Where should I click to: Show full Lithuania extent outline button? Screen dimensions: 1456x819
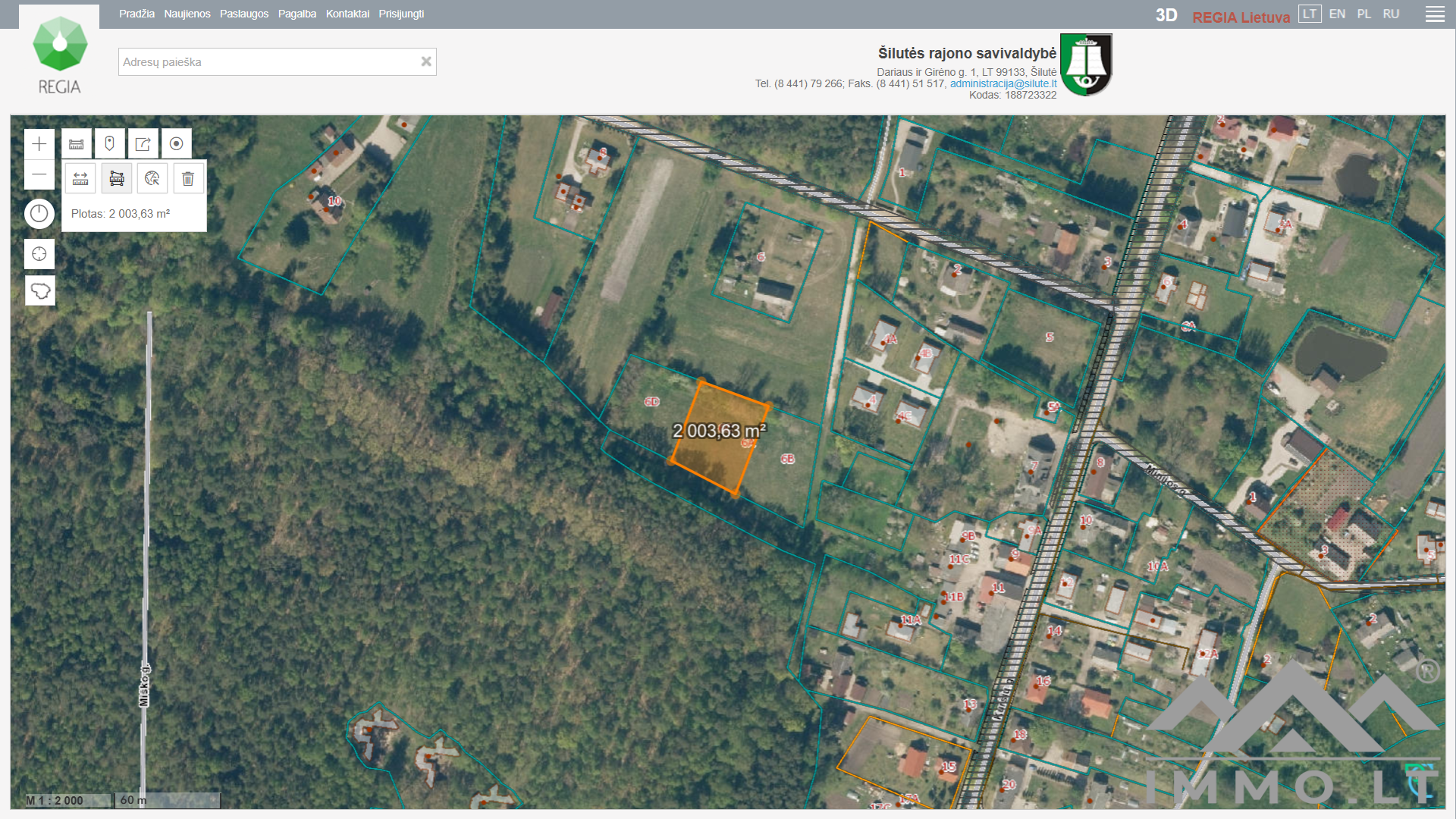[x=40, y=290]
